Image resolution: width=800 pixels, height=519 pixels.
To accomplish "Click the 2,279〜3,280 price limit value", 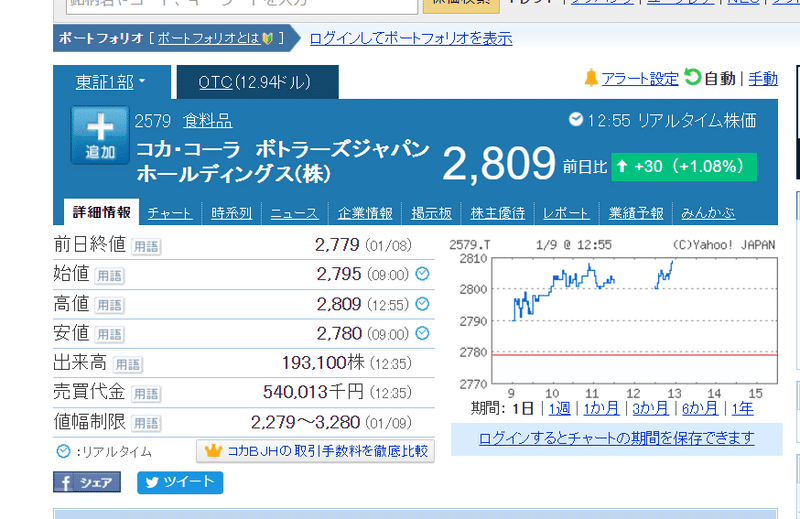I will [x=305, y=422].
